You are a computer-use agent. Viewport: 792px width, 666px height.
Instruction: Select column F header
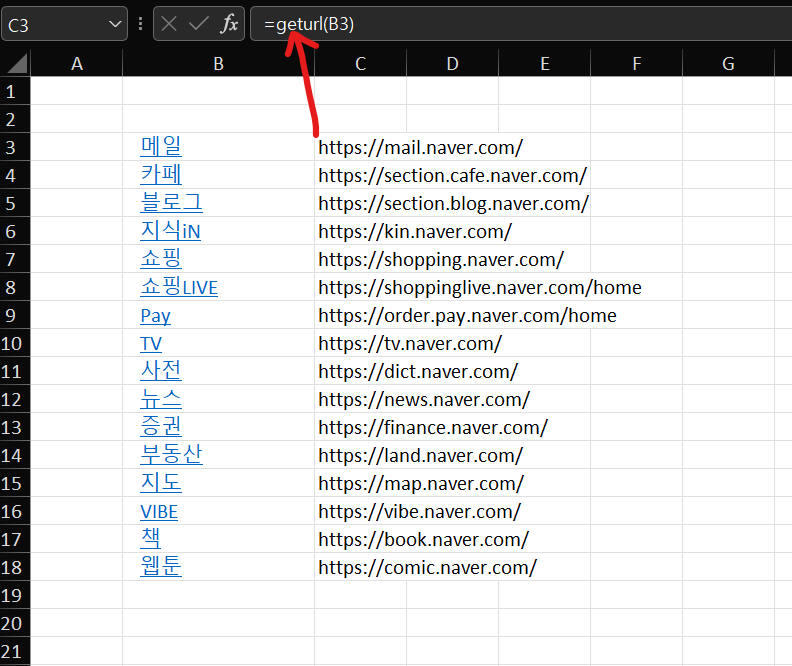coord(636,64)
